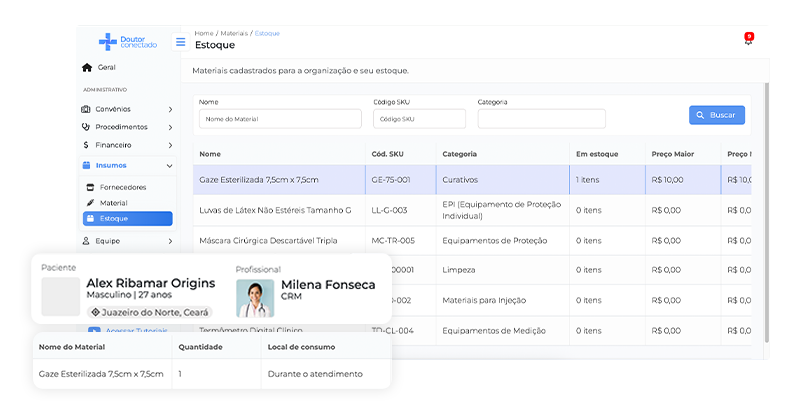Click the Equipe person icon

[86, 241]
